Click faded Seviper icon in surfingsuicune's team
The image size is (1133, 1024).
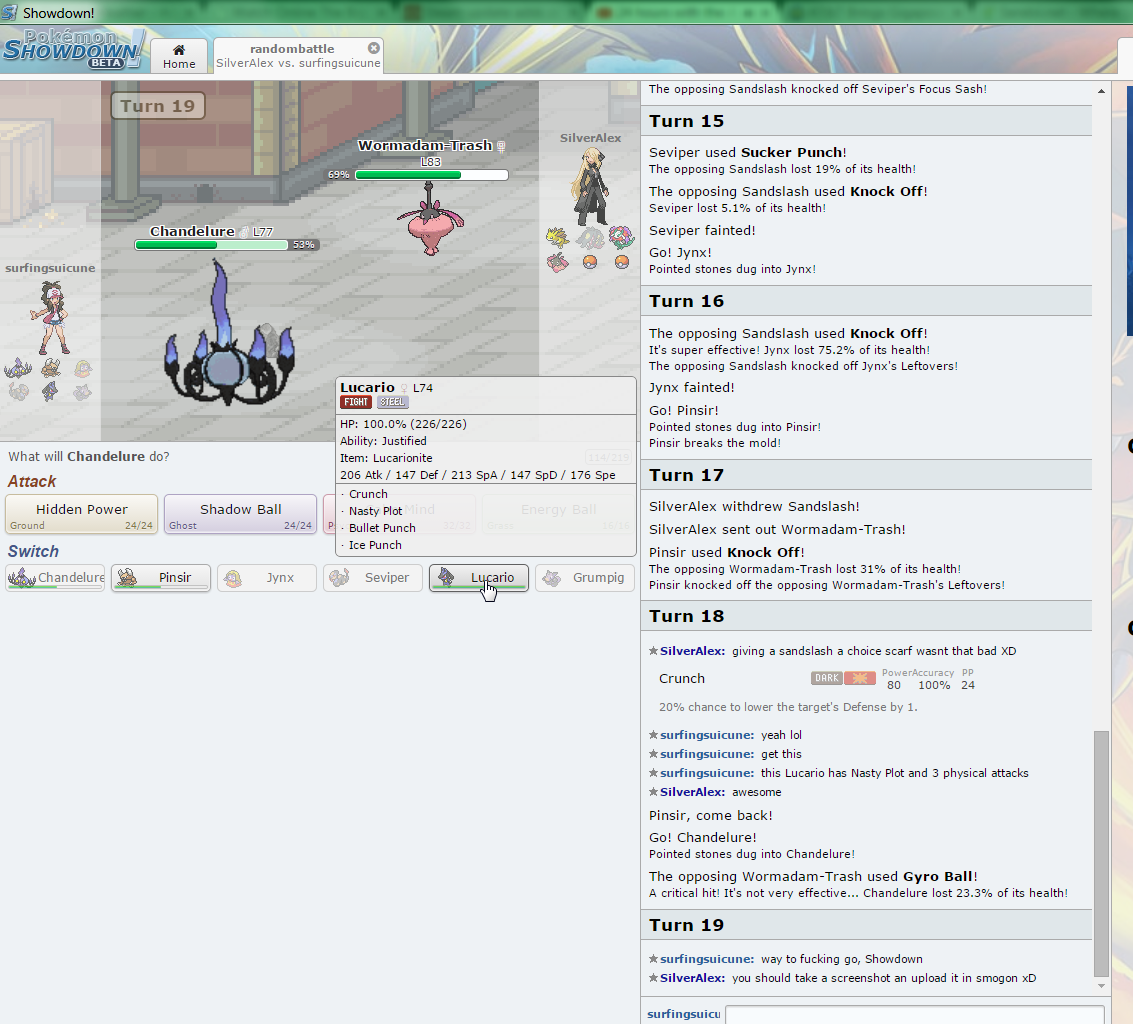click(19, 392)
